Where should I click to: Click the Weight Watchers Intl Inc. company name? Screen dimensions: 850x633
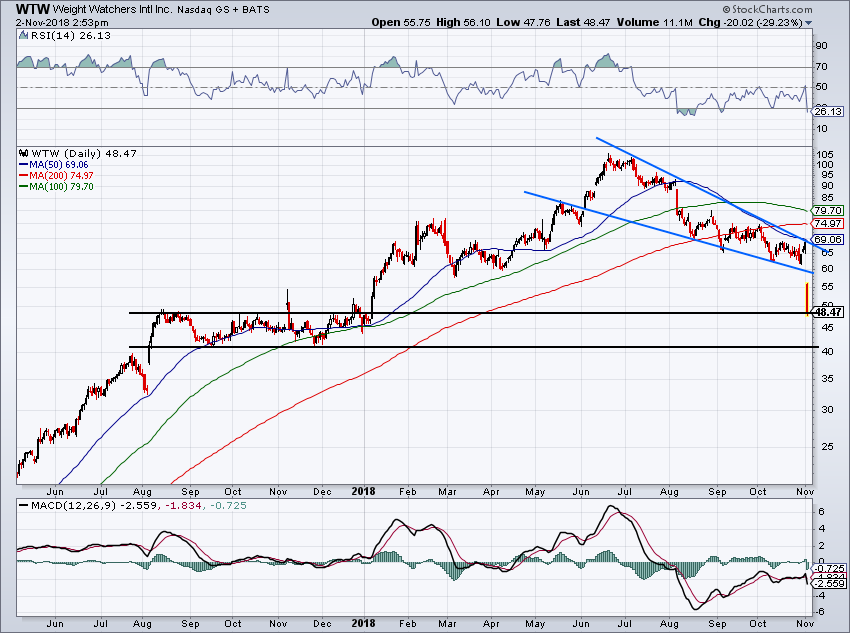113,9
